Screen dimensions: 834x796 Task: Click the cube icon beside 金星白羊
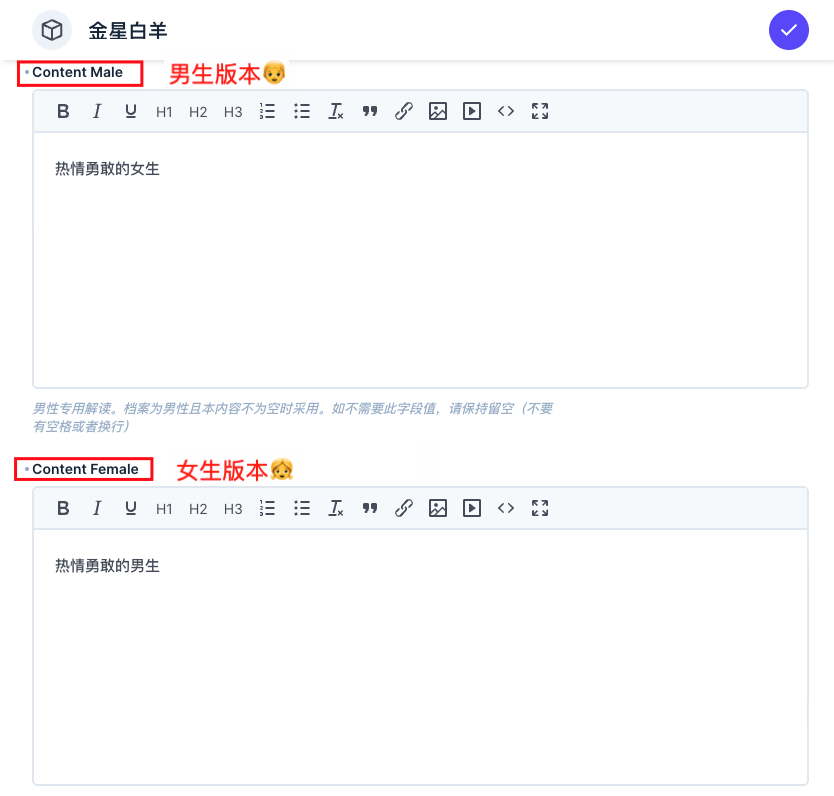(52, 30)
